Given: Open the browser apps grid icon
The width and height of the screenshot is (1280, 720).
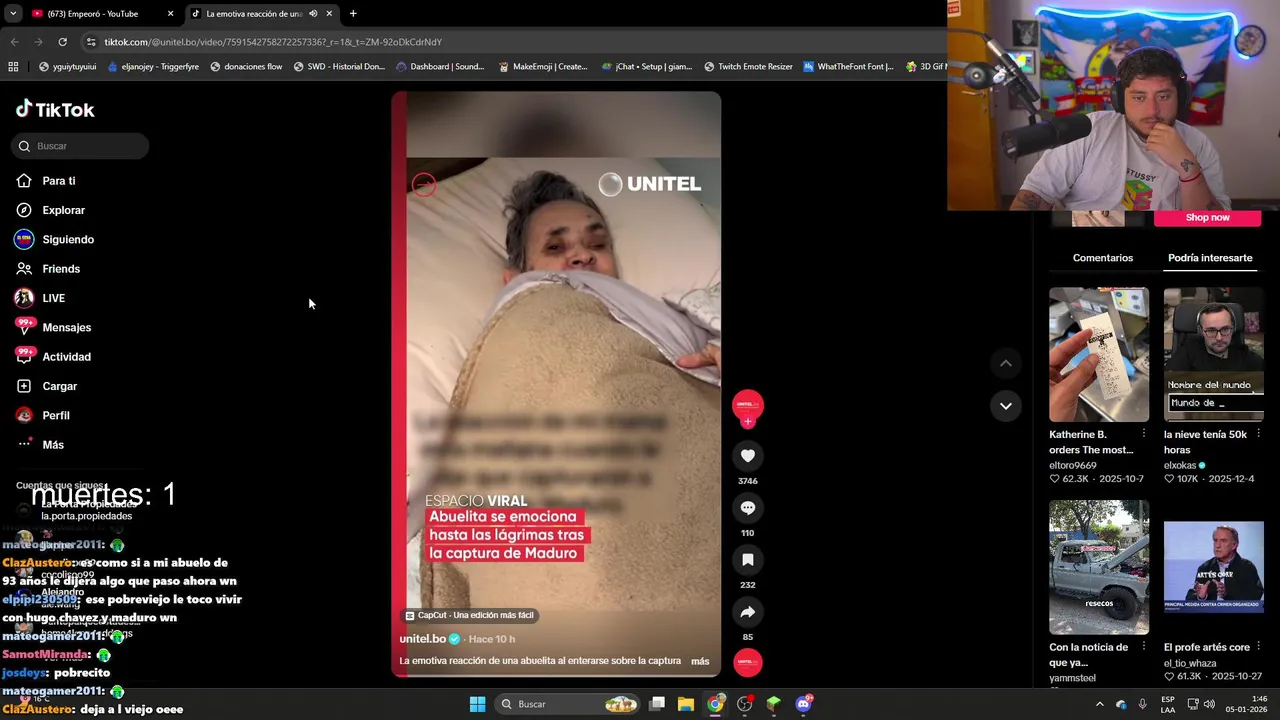Looking at the screenshot, I should click(13, 67).
